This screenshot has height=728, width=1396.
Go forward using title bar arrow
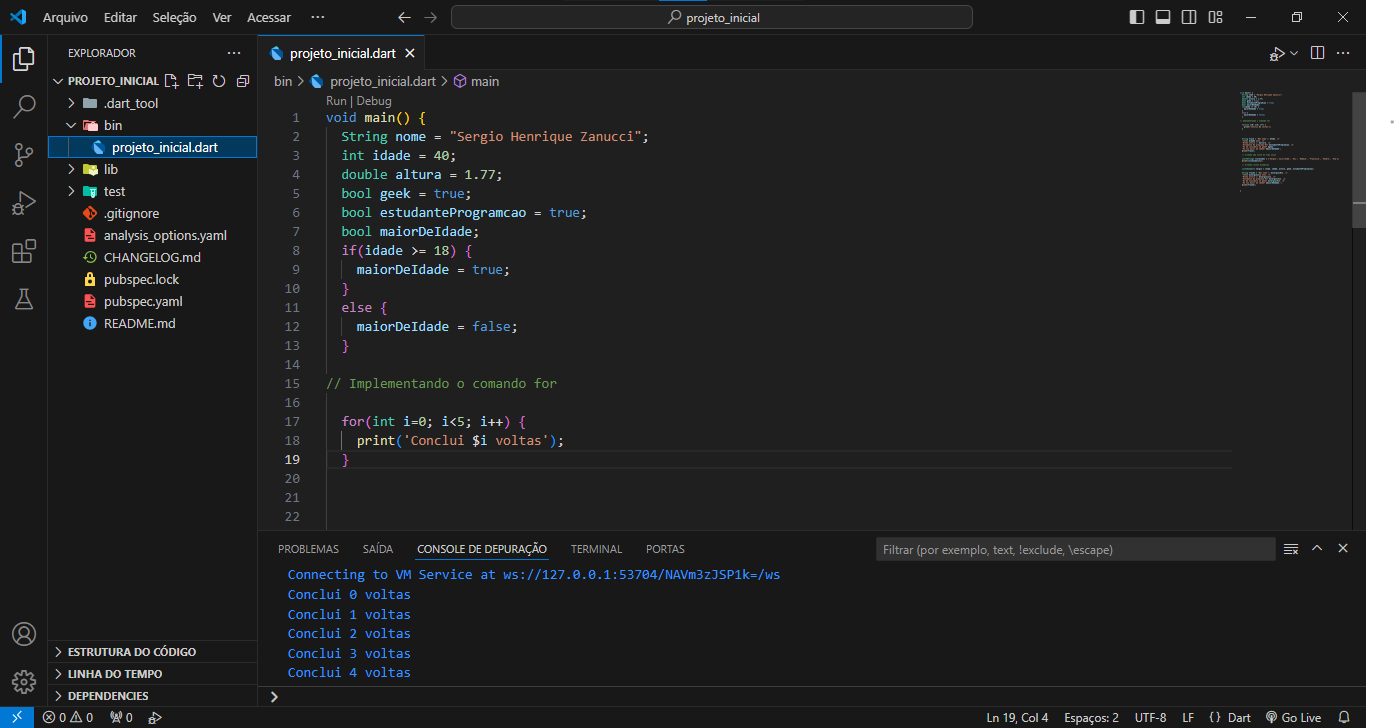431,17
